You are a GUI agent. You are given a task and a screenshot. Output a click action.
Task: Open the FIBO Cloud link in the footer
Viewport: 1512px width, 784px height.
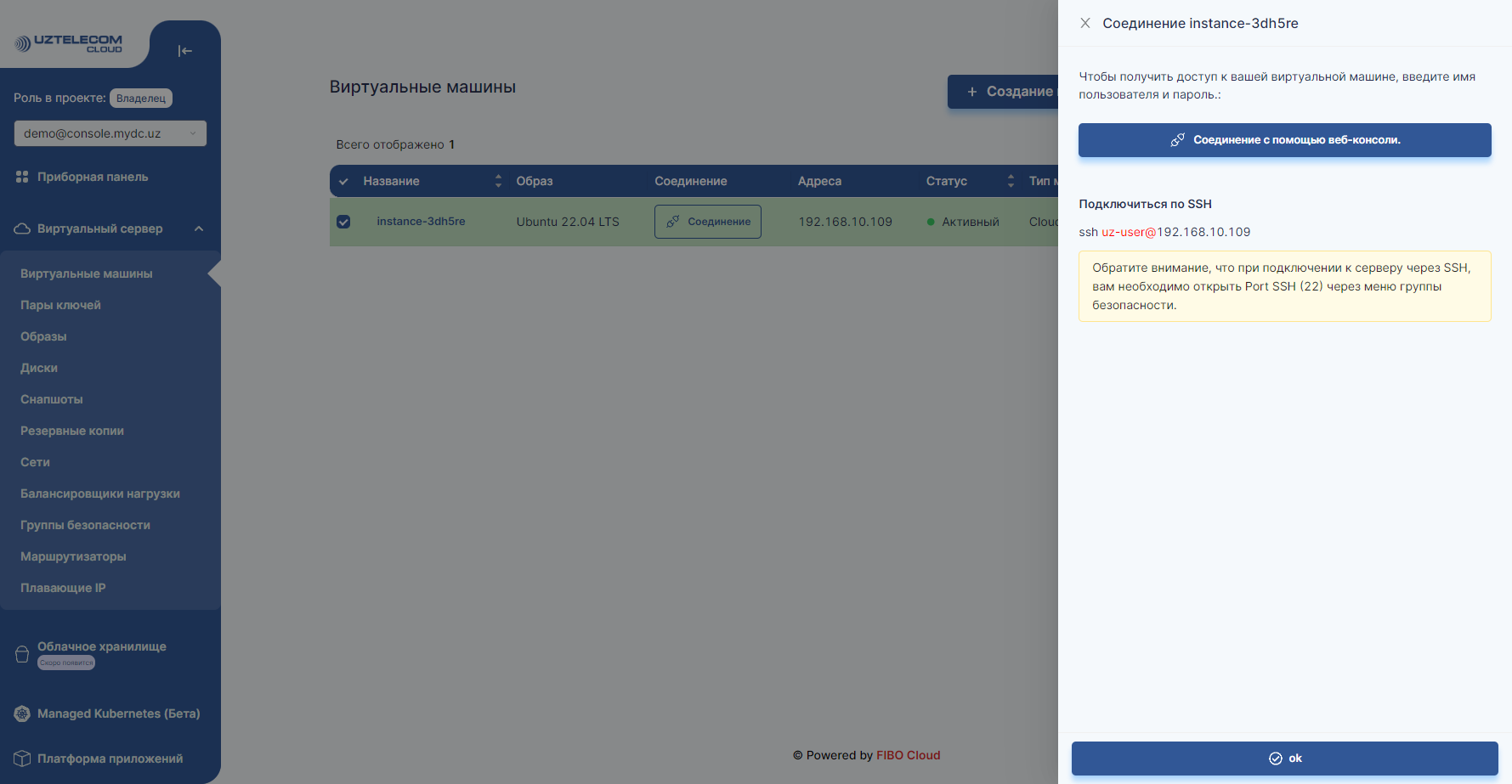(x=908, y=754)
